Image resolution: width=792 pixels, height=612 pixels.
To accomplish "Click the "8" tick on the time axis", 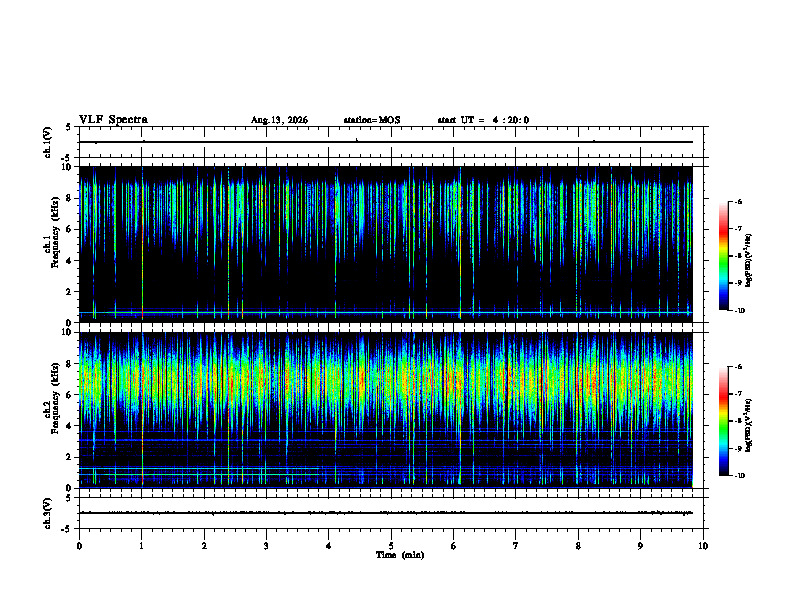I will (578, 546).
